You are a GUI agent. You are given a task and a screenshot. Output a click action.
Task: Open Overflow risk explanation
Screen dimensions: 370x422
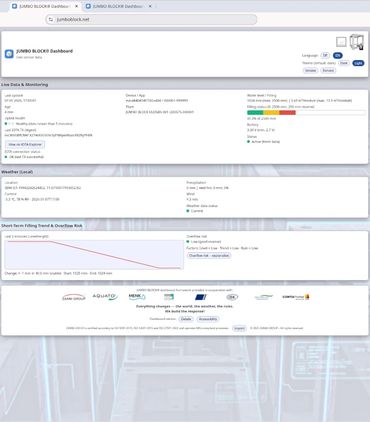209,255
